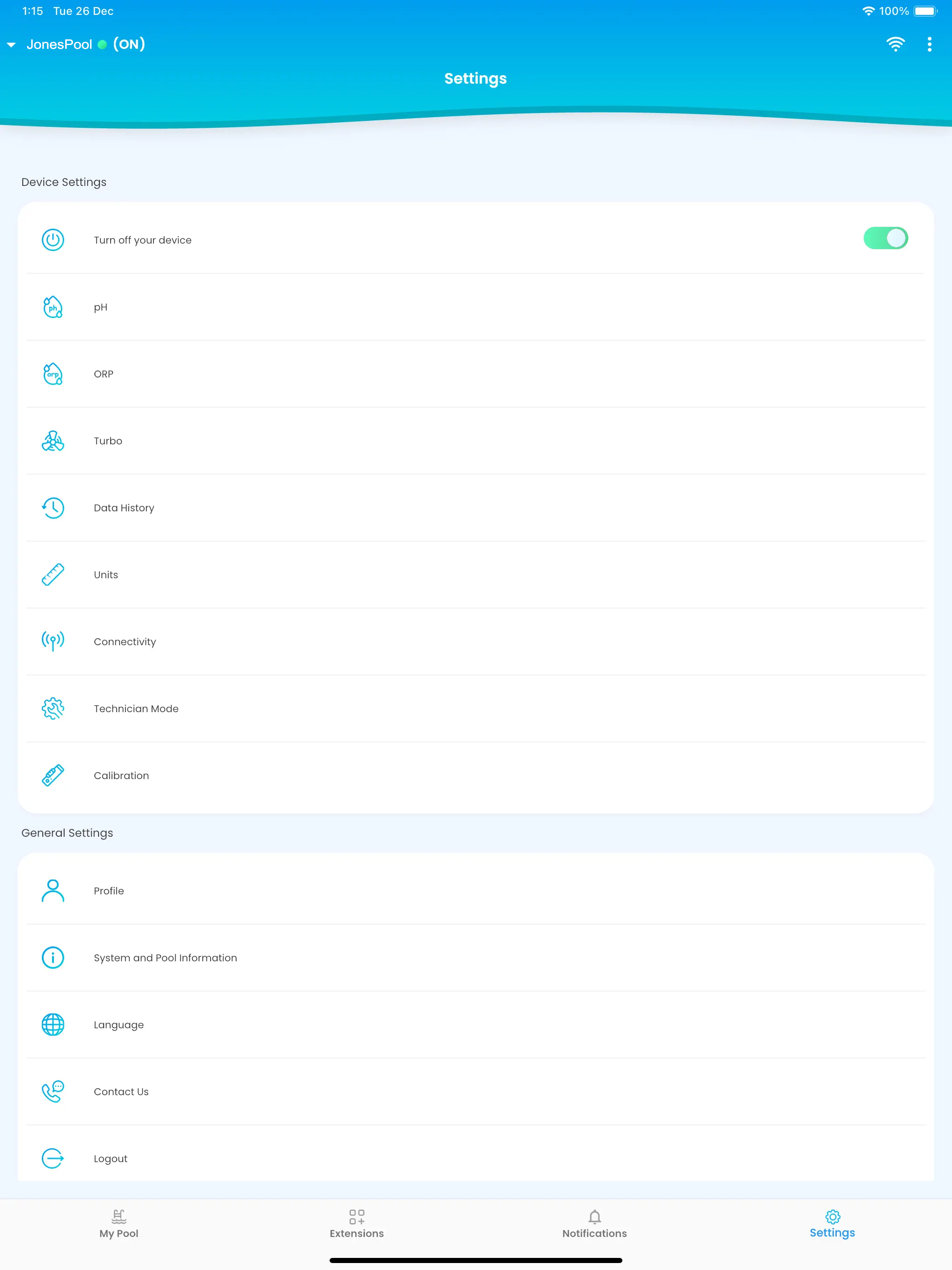Open Data History label
This screenshot has width=952, height=1270.
pyautogui.click(x=124, y=508)
